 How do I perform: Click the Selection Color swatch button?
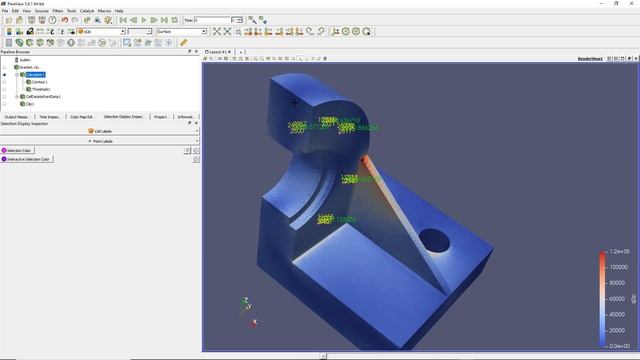pyautogui.click(x=18, y=151)
